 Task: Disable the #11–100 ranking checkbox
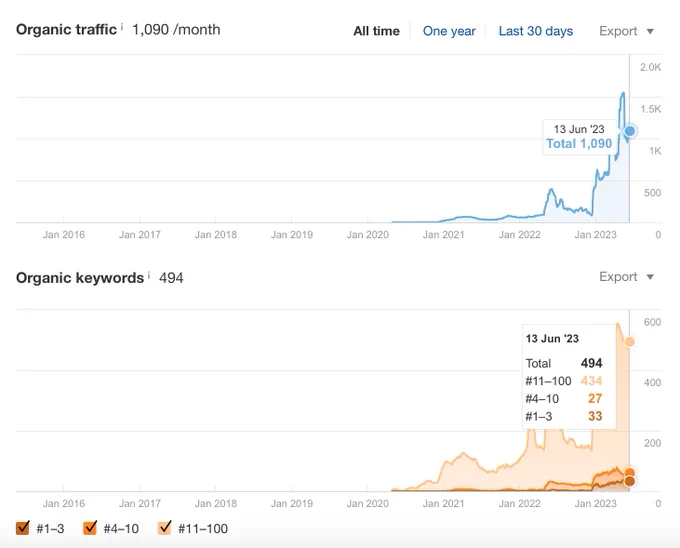point(164,528)
